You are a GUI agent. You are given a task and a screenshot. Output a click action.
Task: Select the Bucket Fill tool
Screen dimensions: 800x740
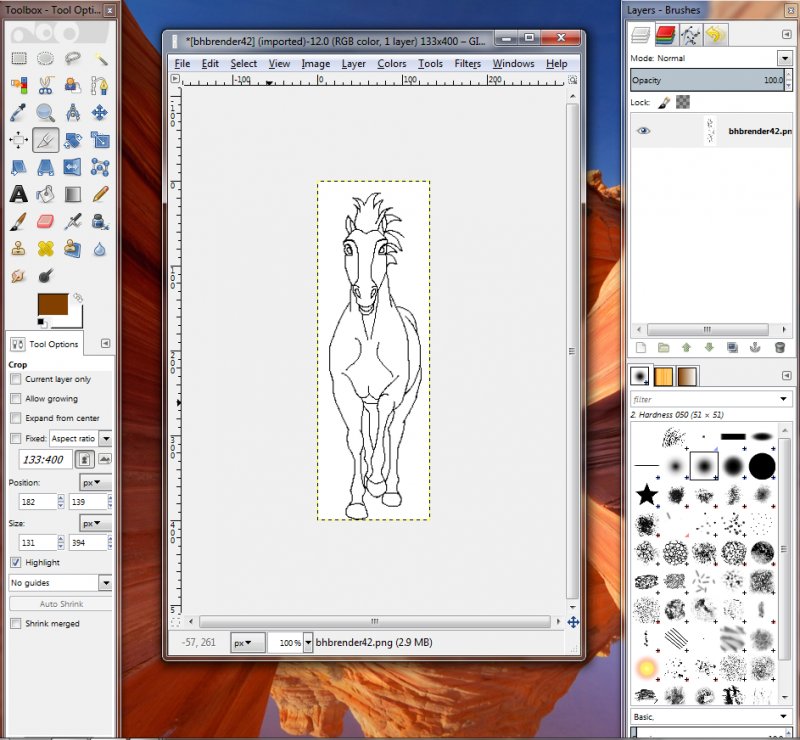pos(46,194)
